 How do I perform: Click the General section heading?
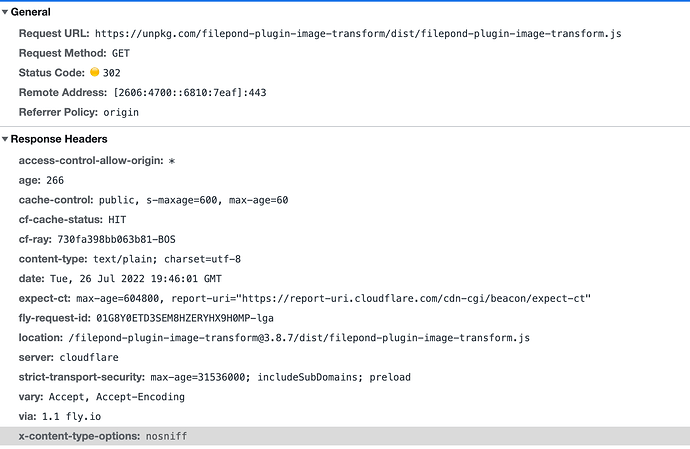click(30, 12)
